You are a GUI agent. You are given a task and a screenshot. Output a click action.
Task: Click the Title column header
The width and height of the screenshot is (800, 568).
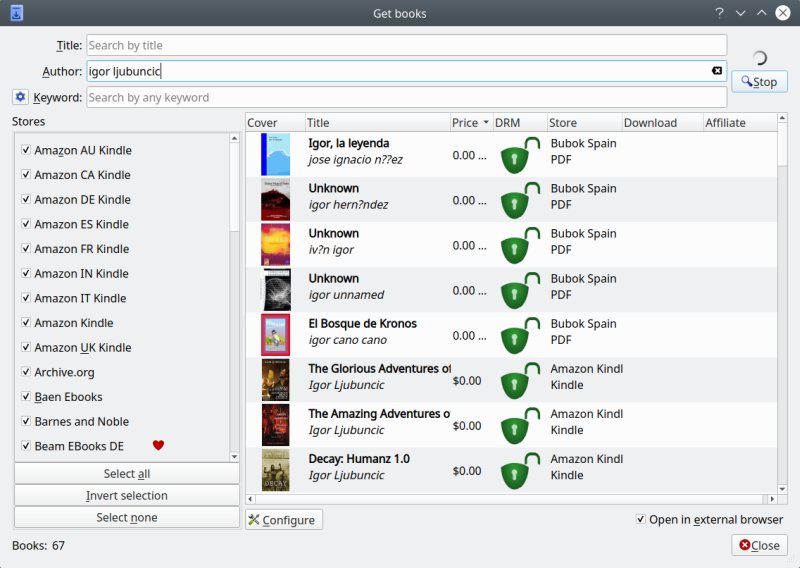point(376,123)
